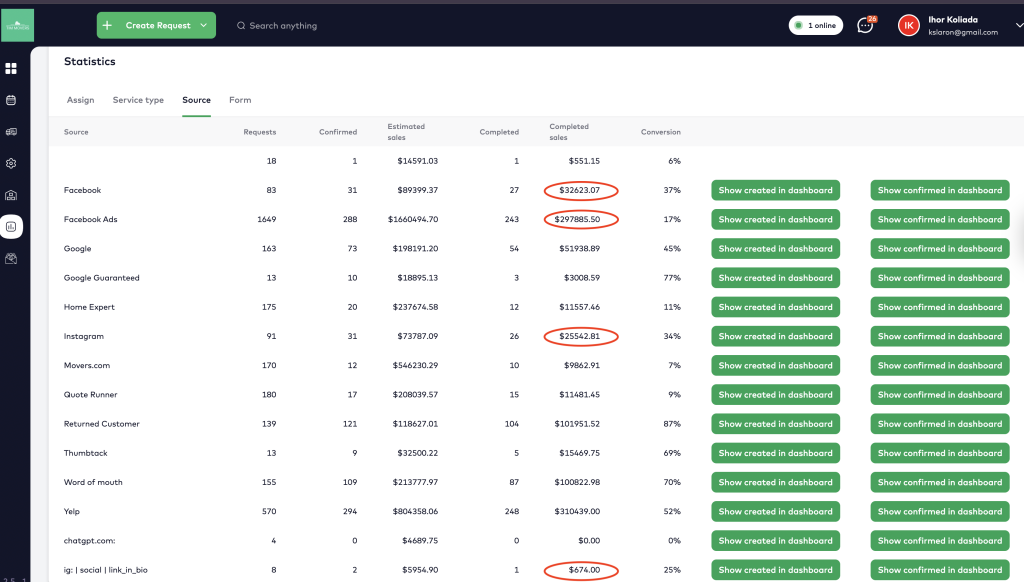Expand the Create Request dropdown

(x=205, y=25)
